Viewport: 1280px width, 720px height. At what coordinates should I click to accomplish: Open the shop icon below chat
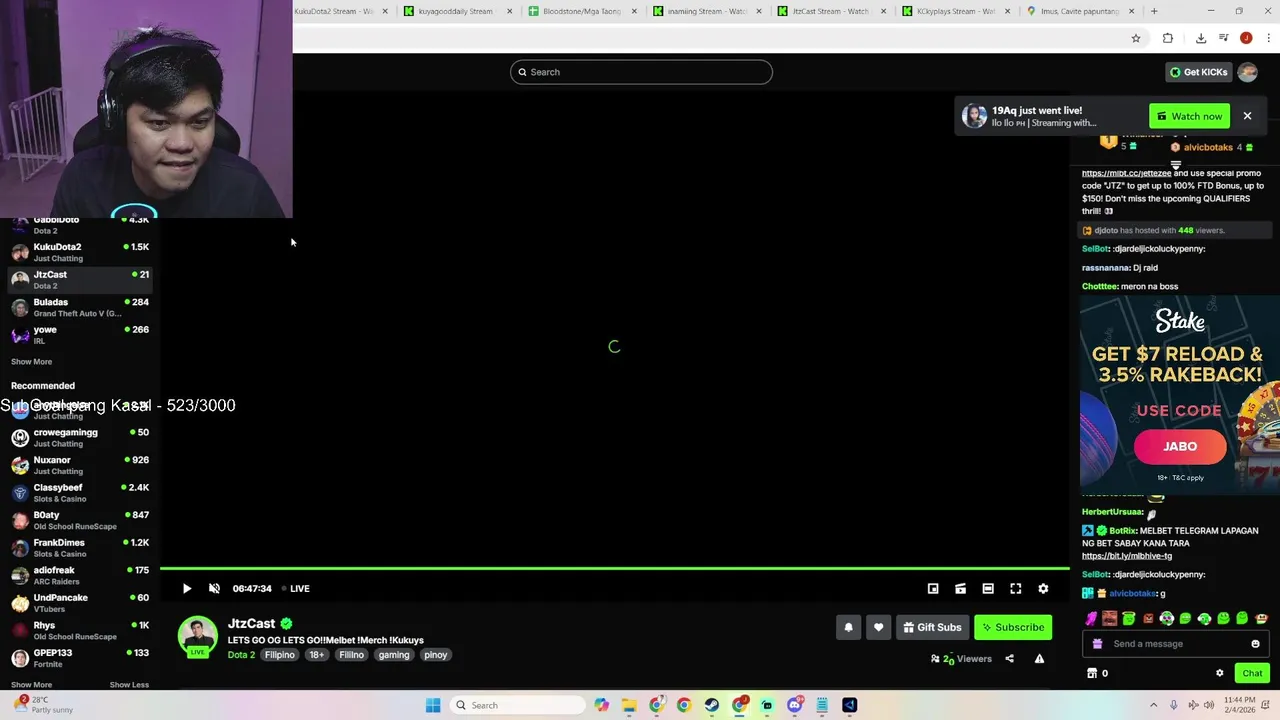pos(1092,673)
